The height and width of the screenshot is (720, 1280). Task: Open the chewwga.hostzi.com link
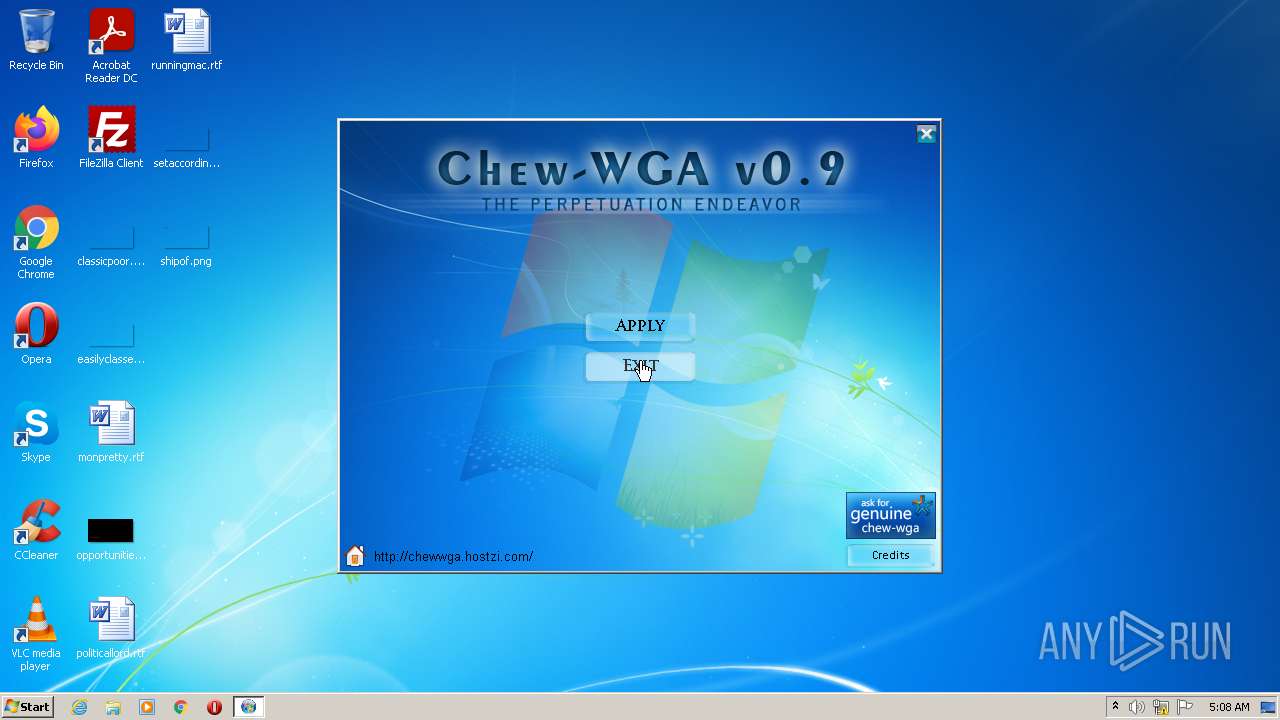click(x=453, y=556)
